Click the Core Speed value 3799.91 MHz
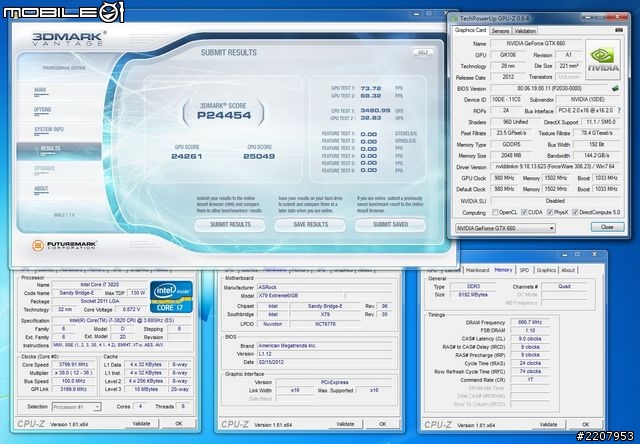The image size is (640, 444). [x=73, y=364]
